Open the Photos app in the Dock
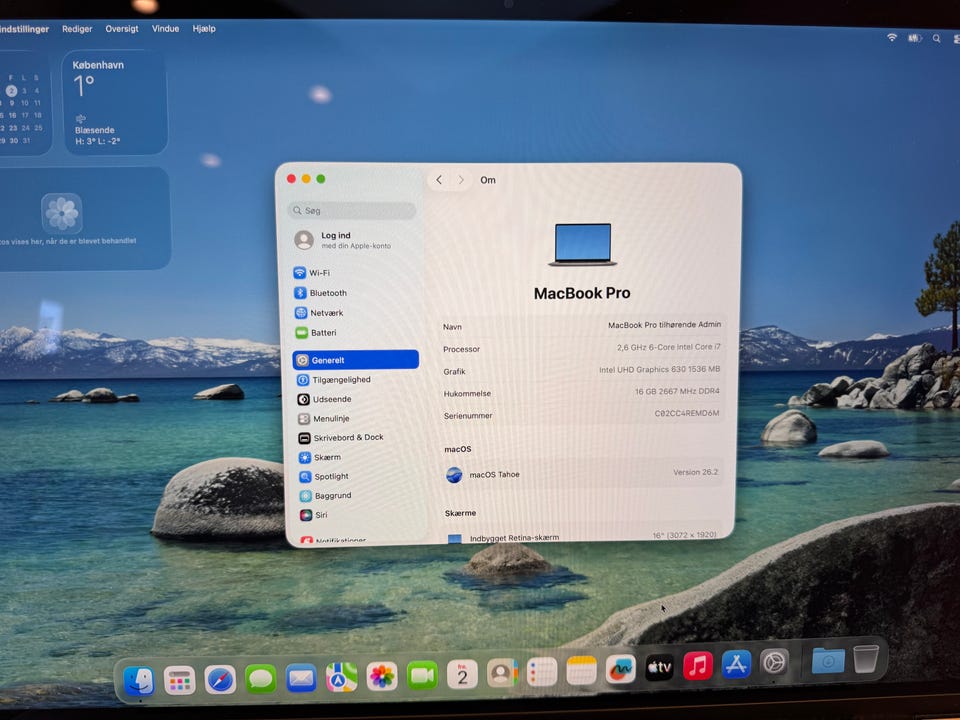 382,677
